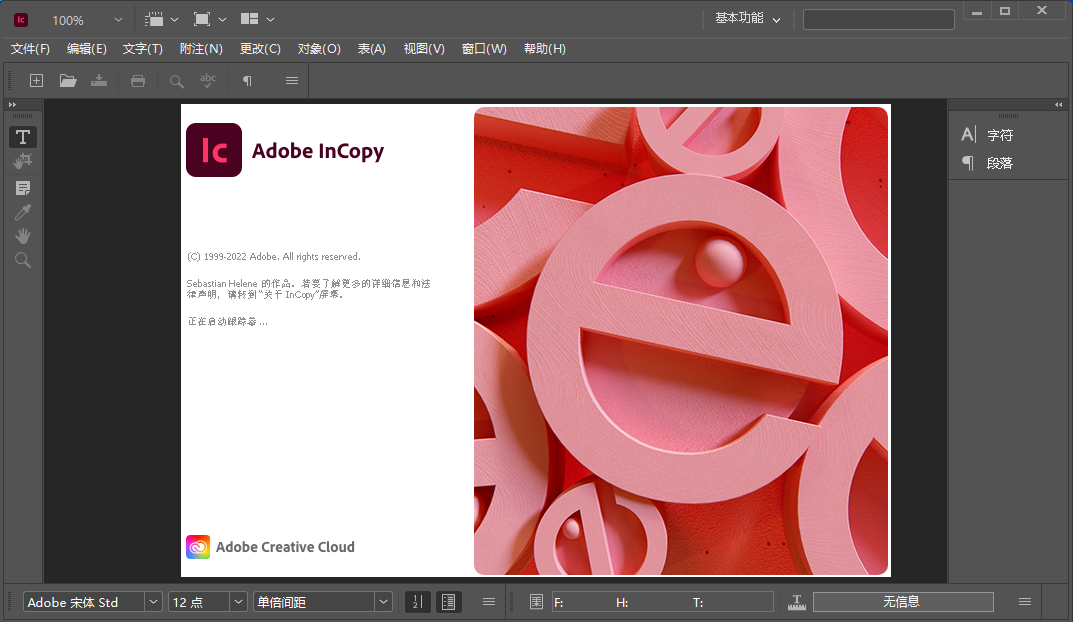This screenshot has width=1073, height=622.
Task: Click the Find magnifier toolbar icon
Action: pyautogui.click(x=177, y=81)
